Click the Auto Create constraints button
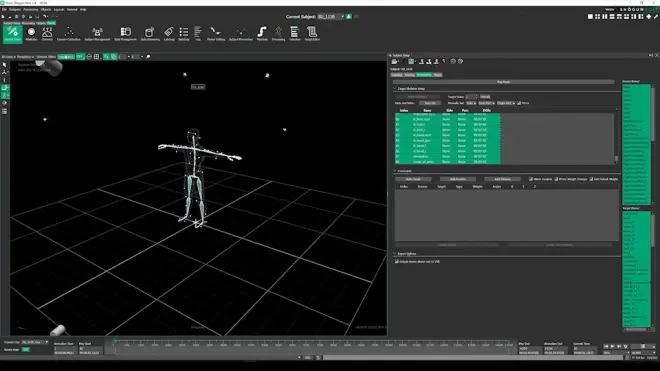 coord(413,179)
